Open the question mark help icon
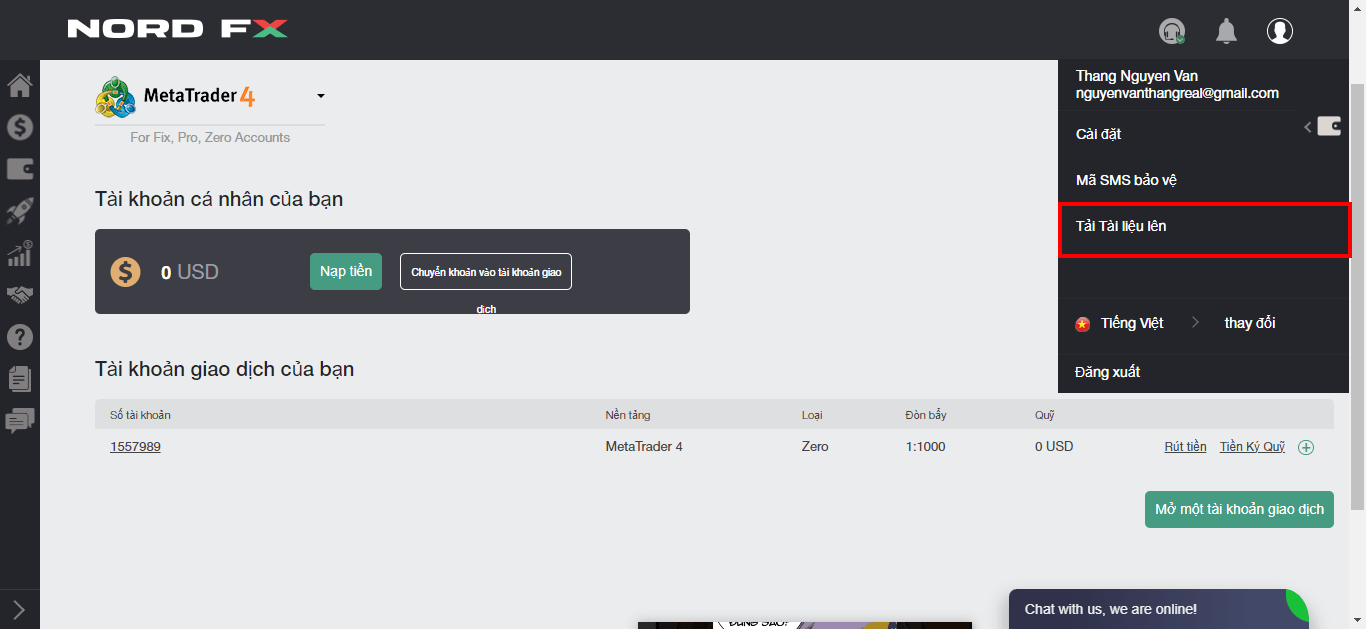Screen dimensions: 1366x629 coord(20,337)
